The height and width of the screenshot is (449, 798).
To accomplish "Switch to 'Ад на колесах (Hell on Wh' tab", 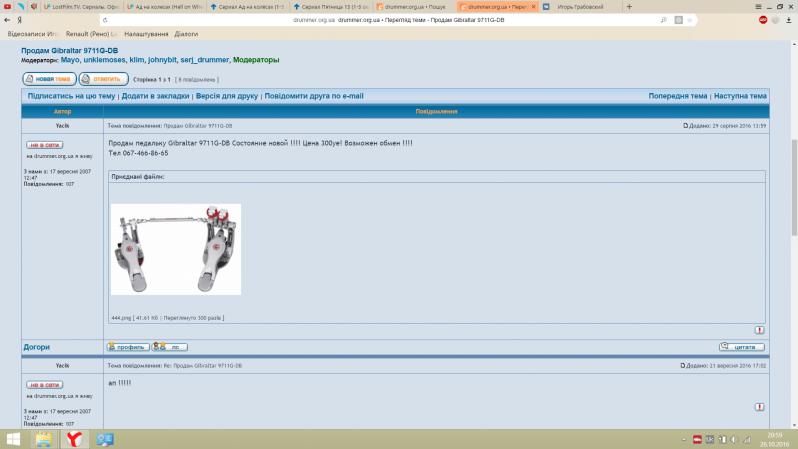I will coord(164,7).
